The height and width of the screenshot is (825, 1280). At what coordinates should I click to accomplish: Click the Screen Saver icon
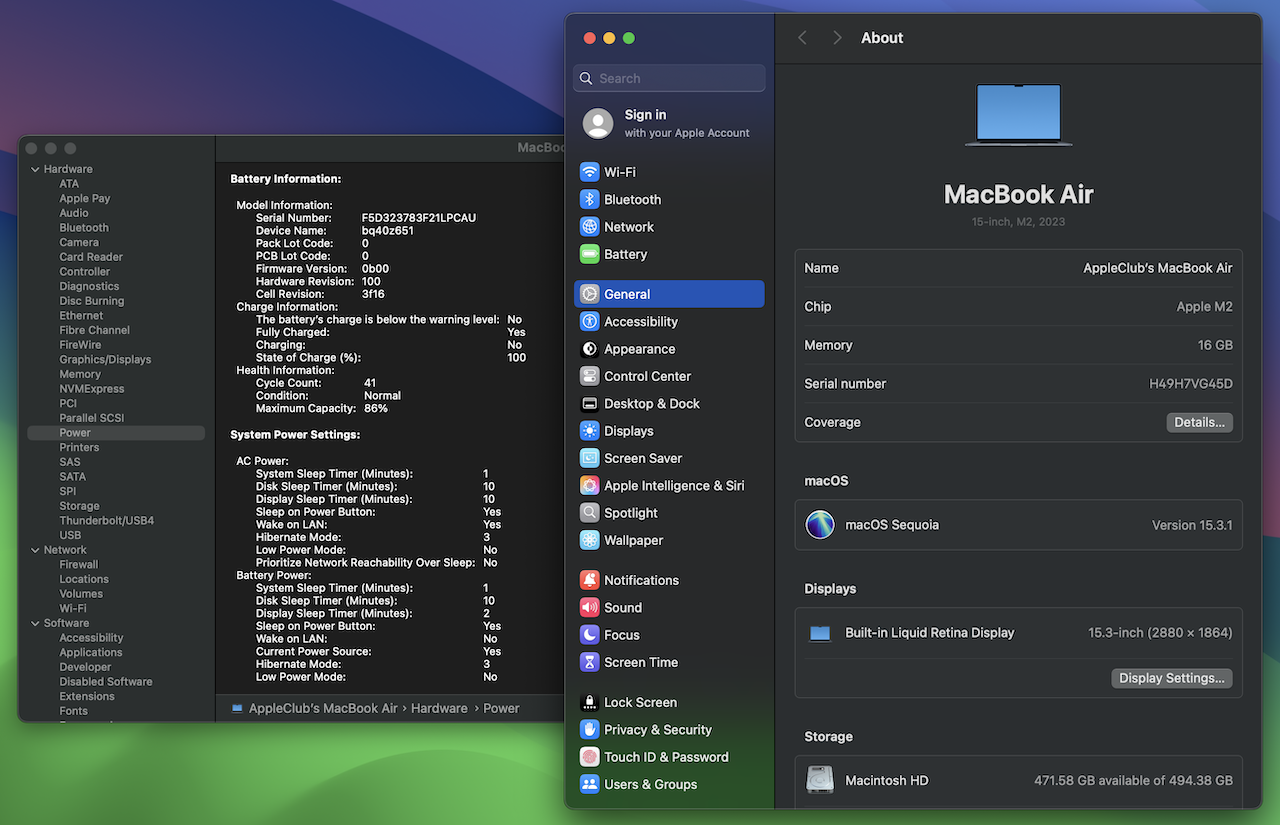[x=590, y=458]
